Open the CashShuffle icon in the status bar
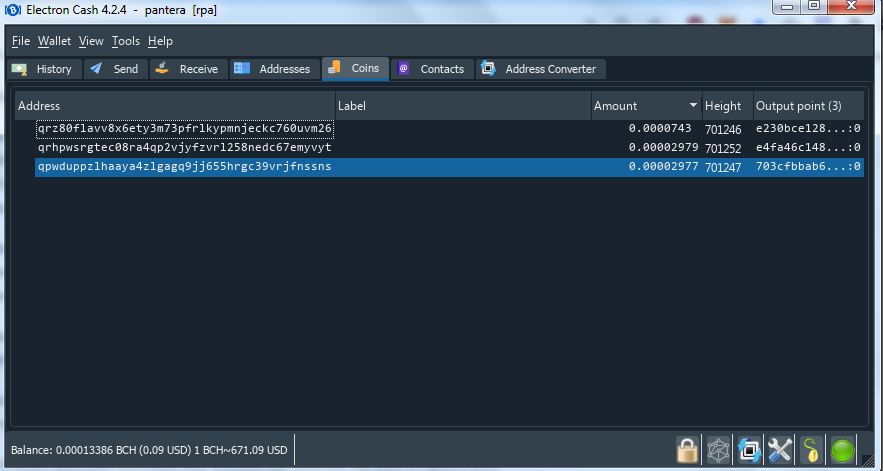The height and width of the screenshot is (471, 883). pyautogui.click(x=749, y=451)
